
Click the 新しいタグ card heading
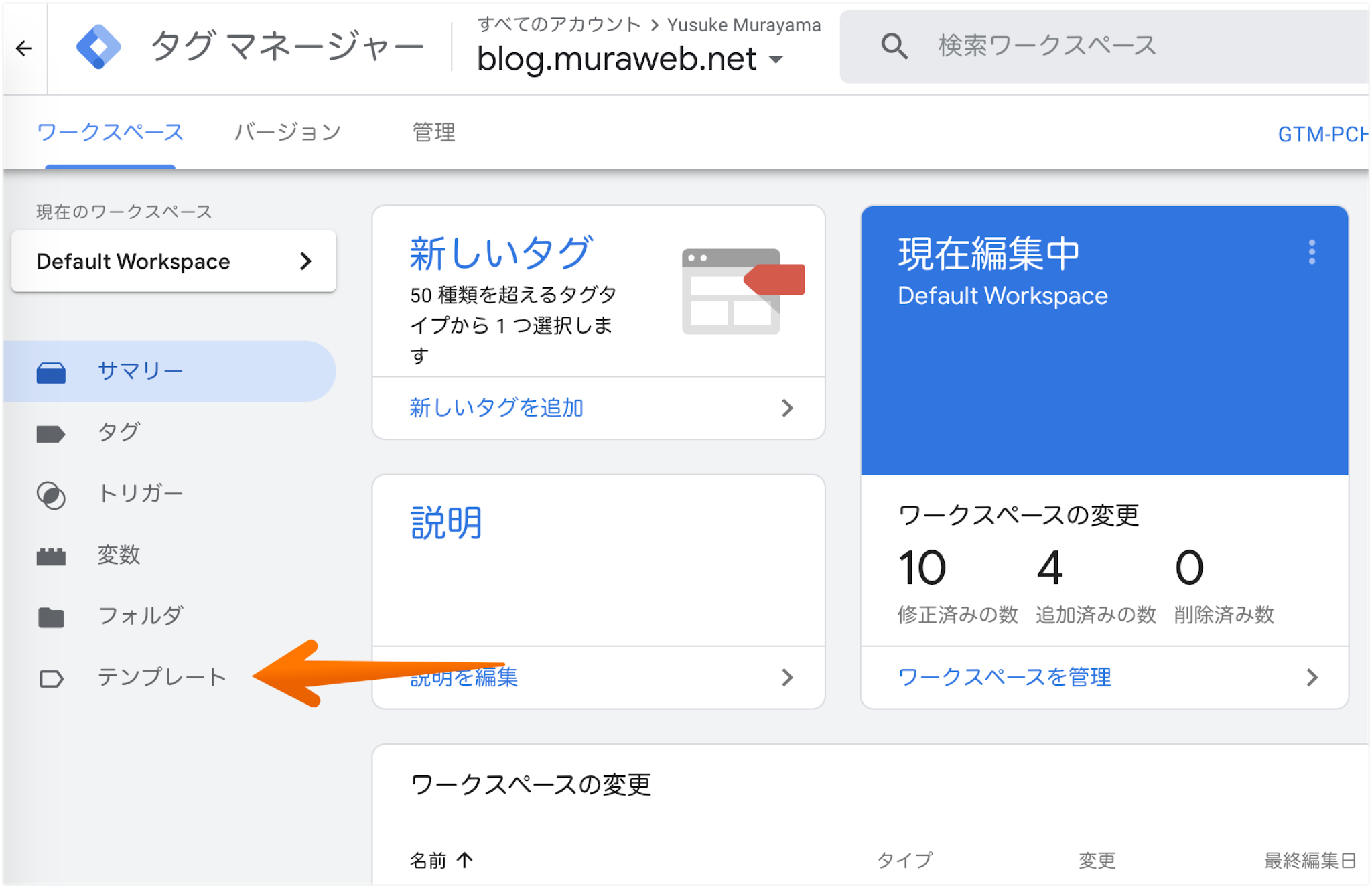[501, 253]
